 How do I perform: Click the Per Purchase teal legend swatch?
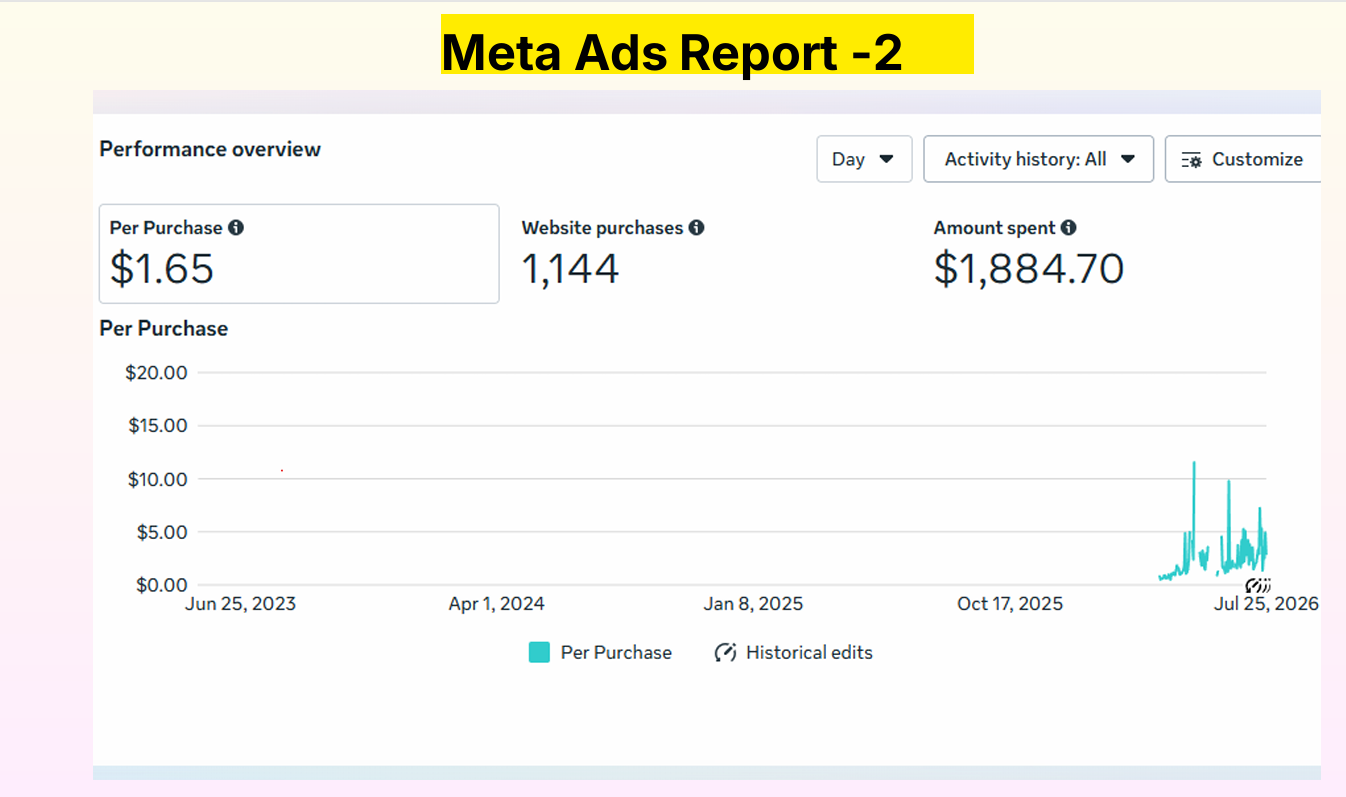click(x=539, y=653)
